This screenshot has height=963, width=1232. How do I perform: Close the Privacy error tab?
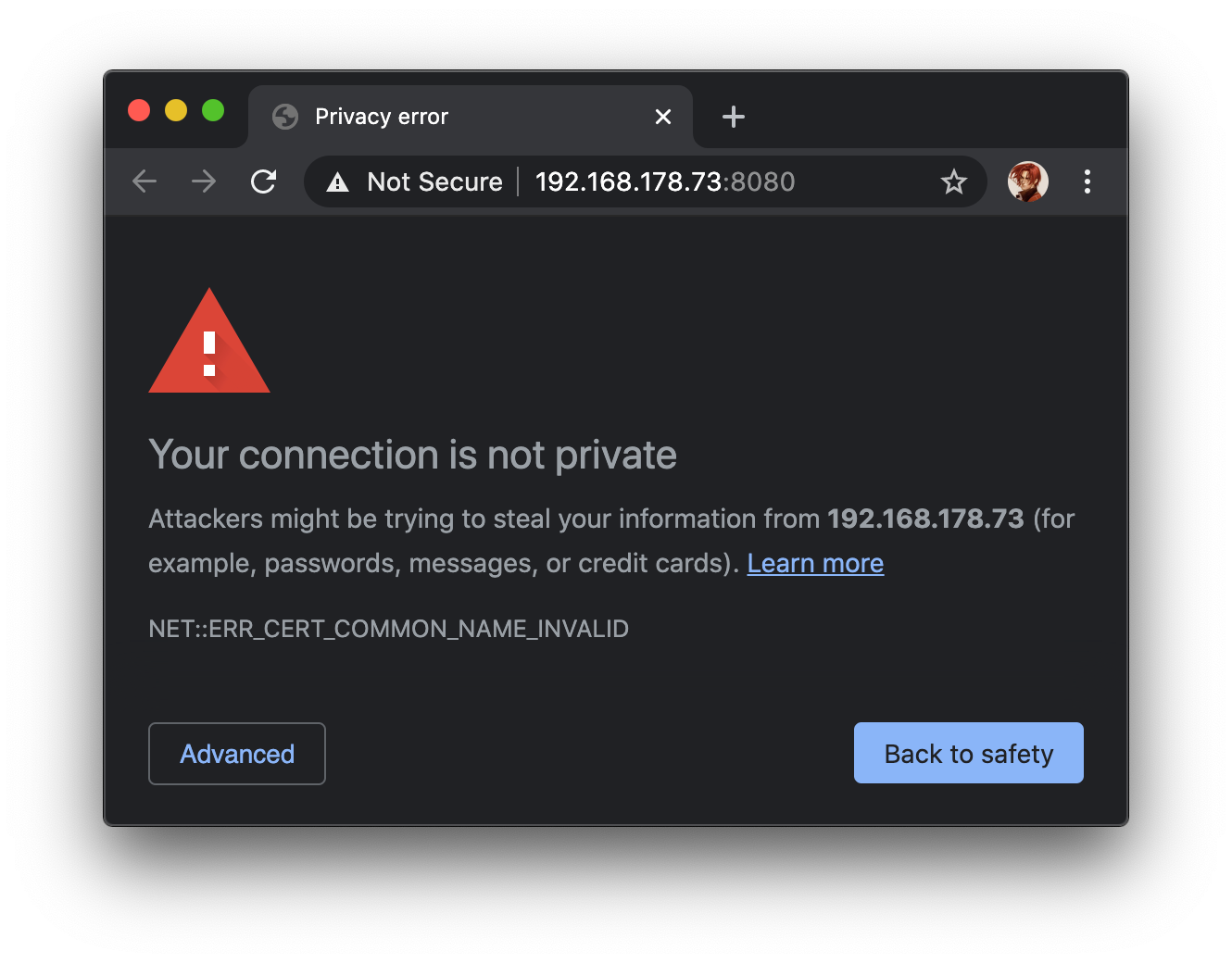[663, 117]
